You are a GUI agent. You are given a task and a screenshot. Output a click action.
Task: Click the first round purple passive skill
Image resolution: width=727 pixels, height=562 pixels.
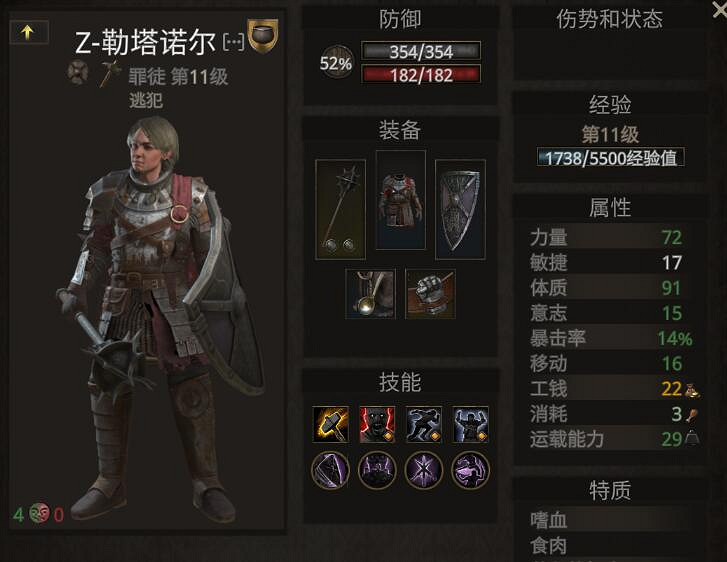point(331,470)
